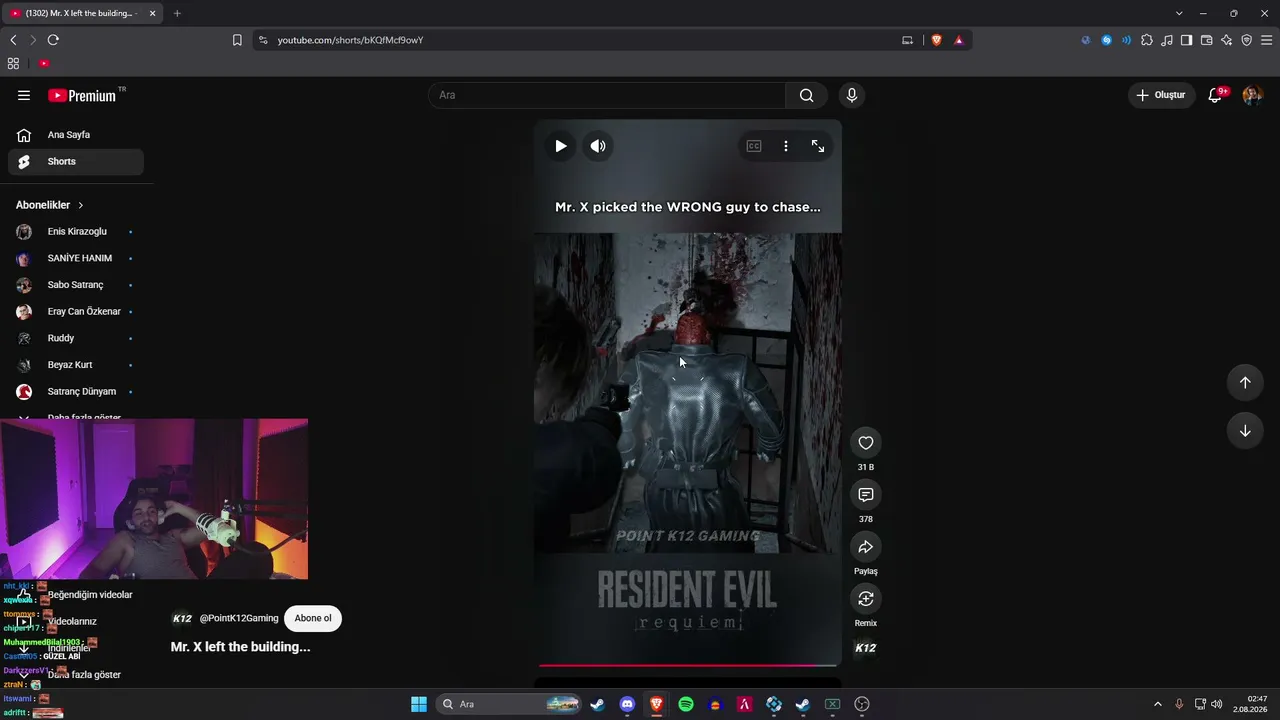Click the Oluştur create button

[x=1161, y=95]
